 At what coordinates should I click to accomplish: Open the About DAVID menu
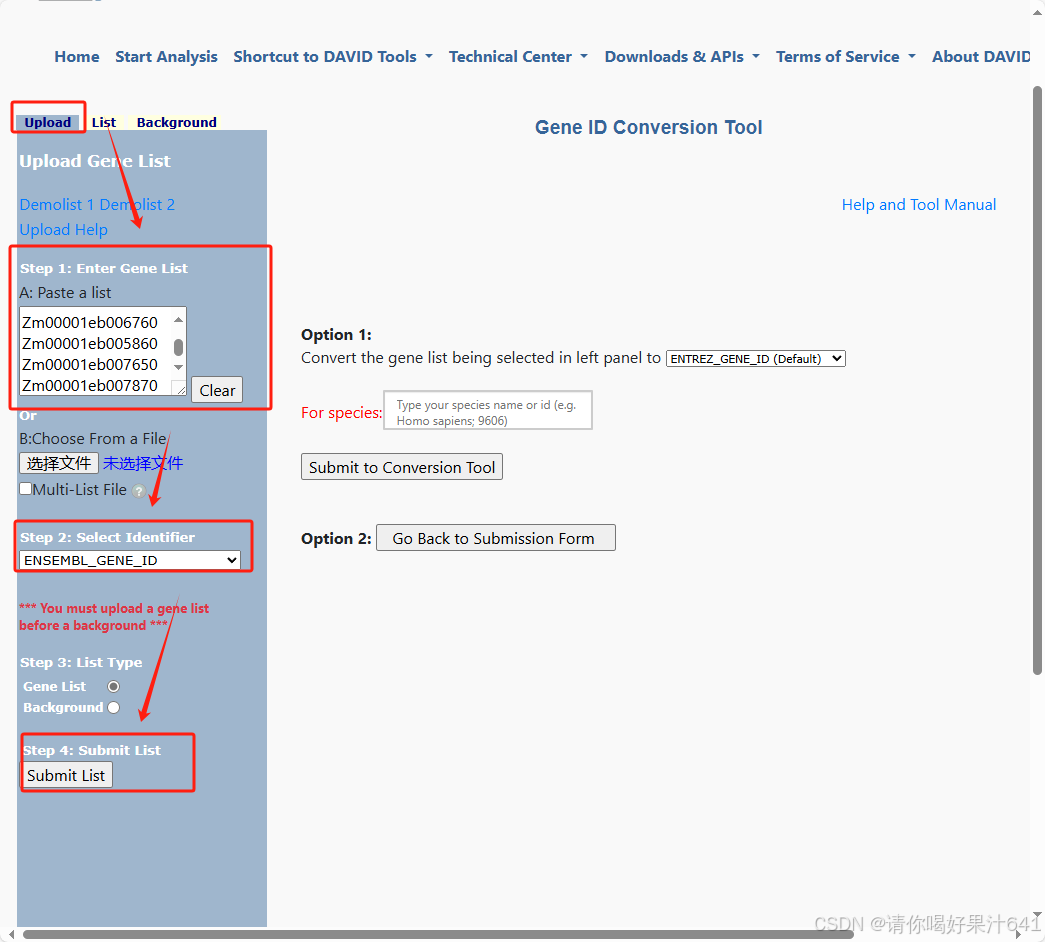pos(981,57)
